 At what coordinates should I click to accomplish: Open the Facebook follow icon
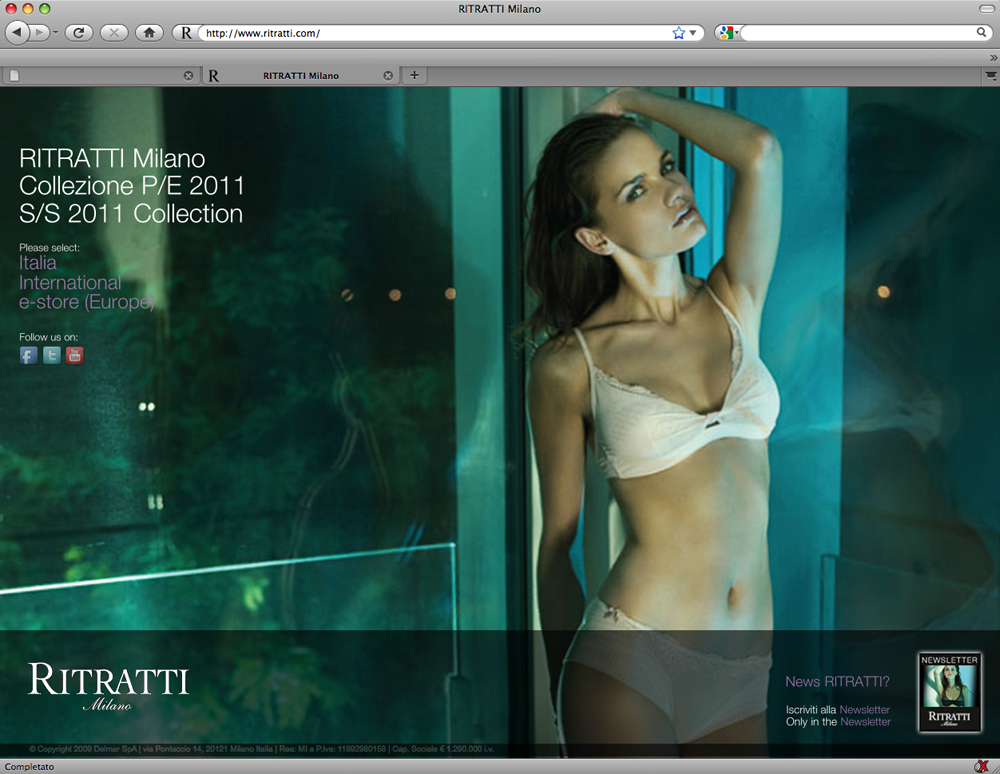coord(29,355)
